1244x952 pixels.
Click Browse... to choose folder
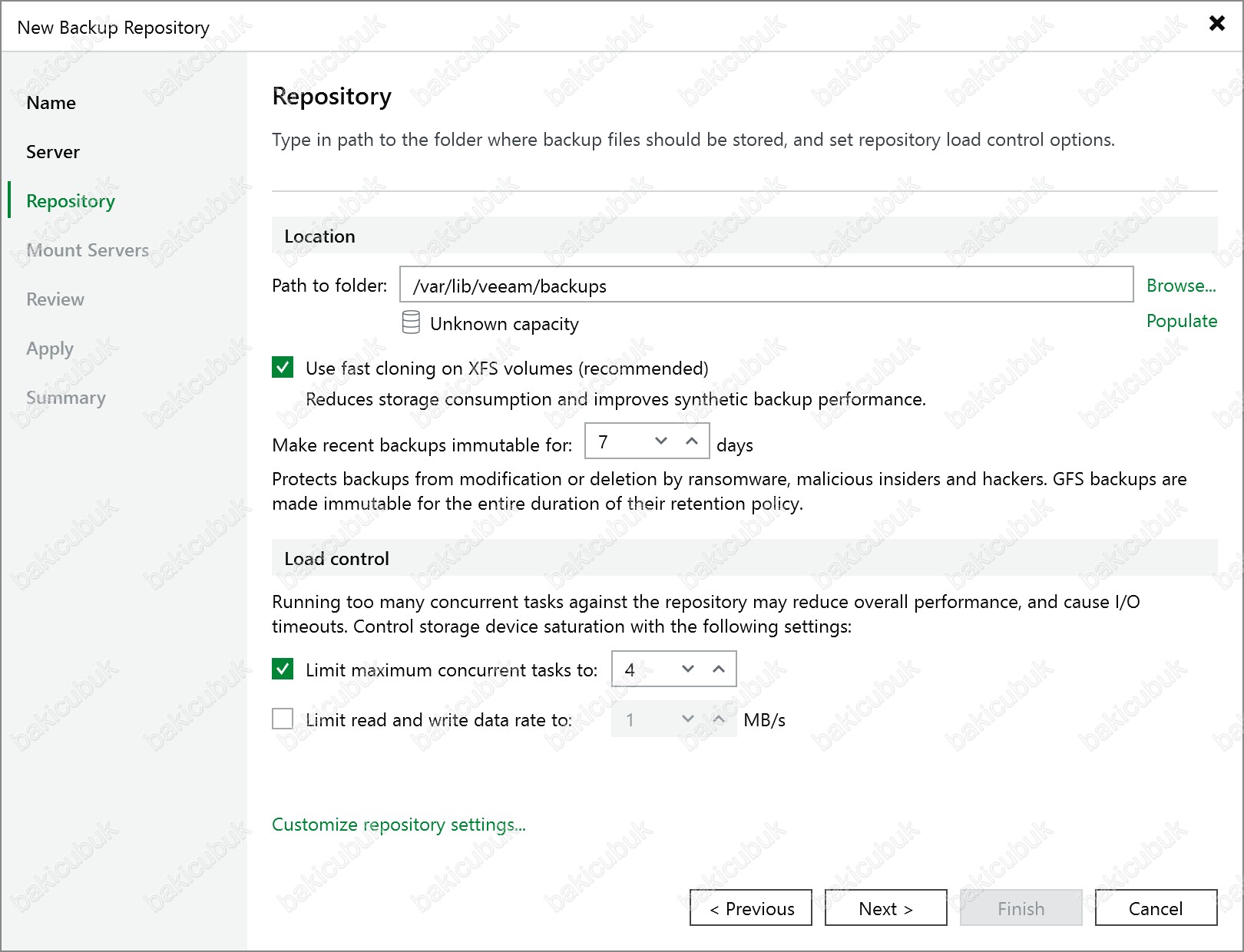coord(1181,286)
